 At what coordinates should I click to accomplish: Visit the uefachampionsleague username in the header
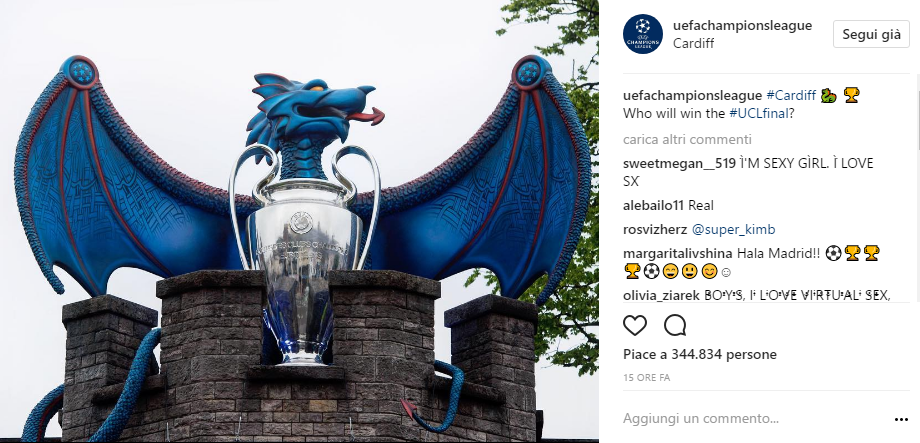[742, 26]
